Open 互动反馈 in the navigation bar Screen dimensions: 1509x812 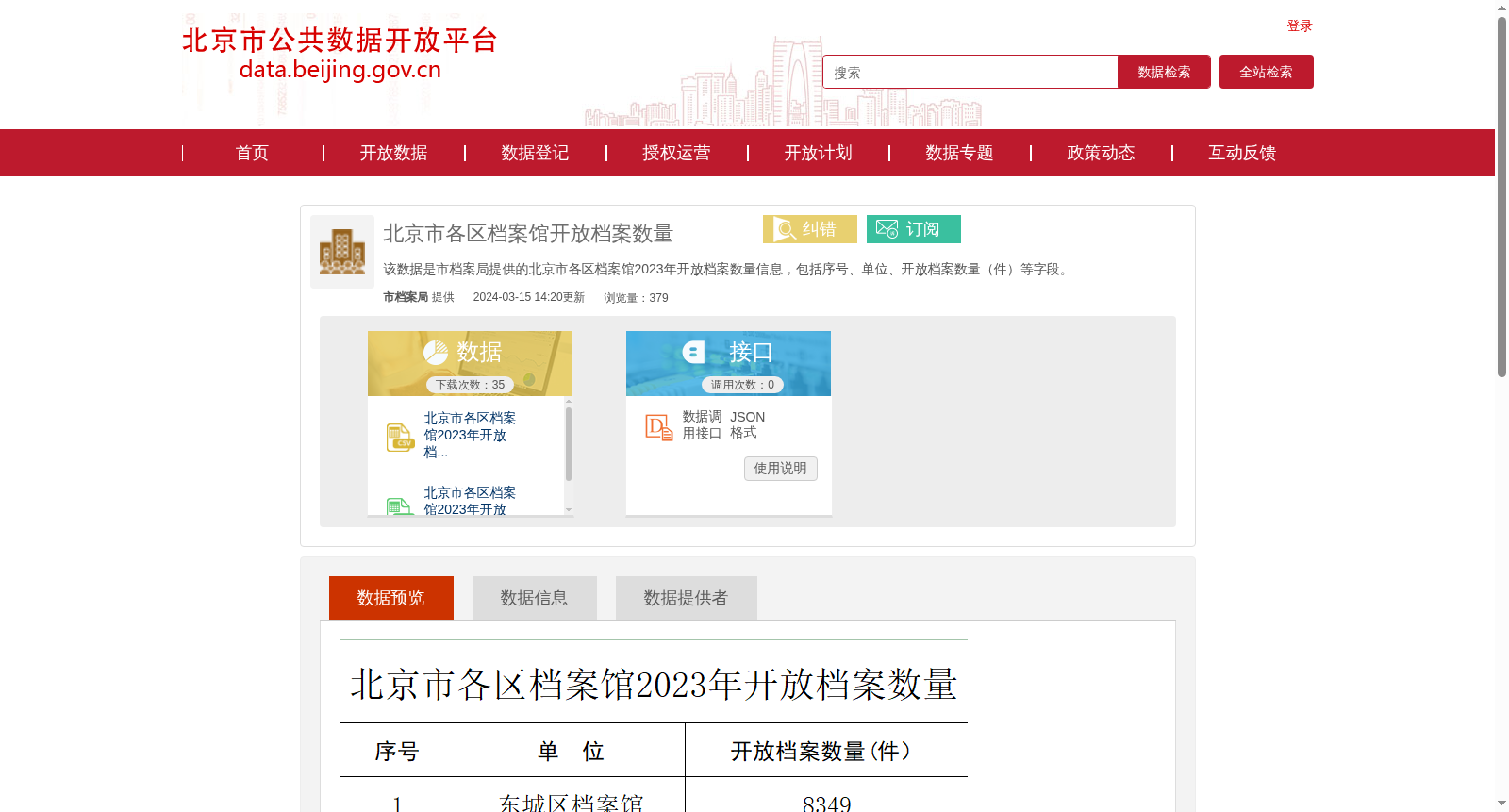(x=1242, y=153)
